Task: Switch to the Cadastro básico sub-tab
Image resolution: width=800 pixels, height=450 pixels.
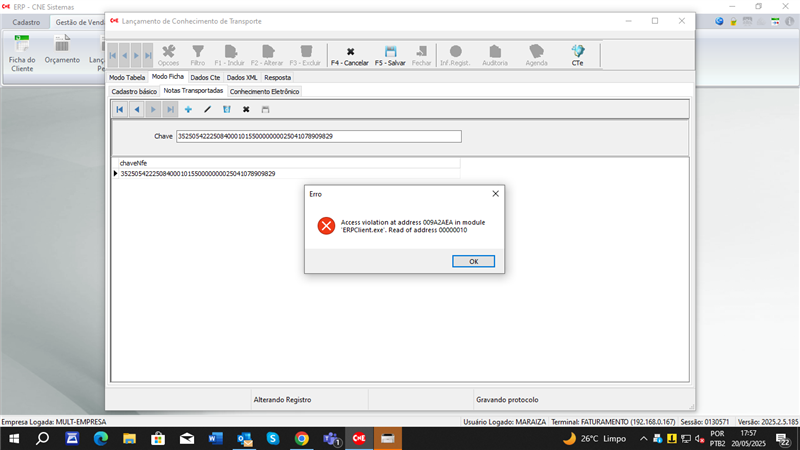Action: (x=133, y=91)
